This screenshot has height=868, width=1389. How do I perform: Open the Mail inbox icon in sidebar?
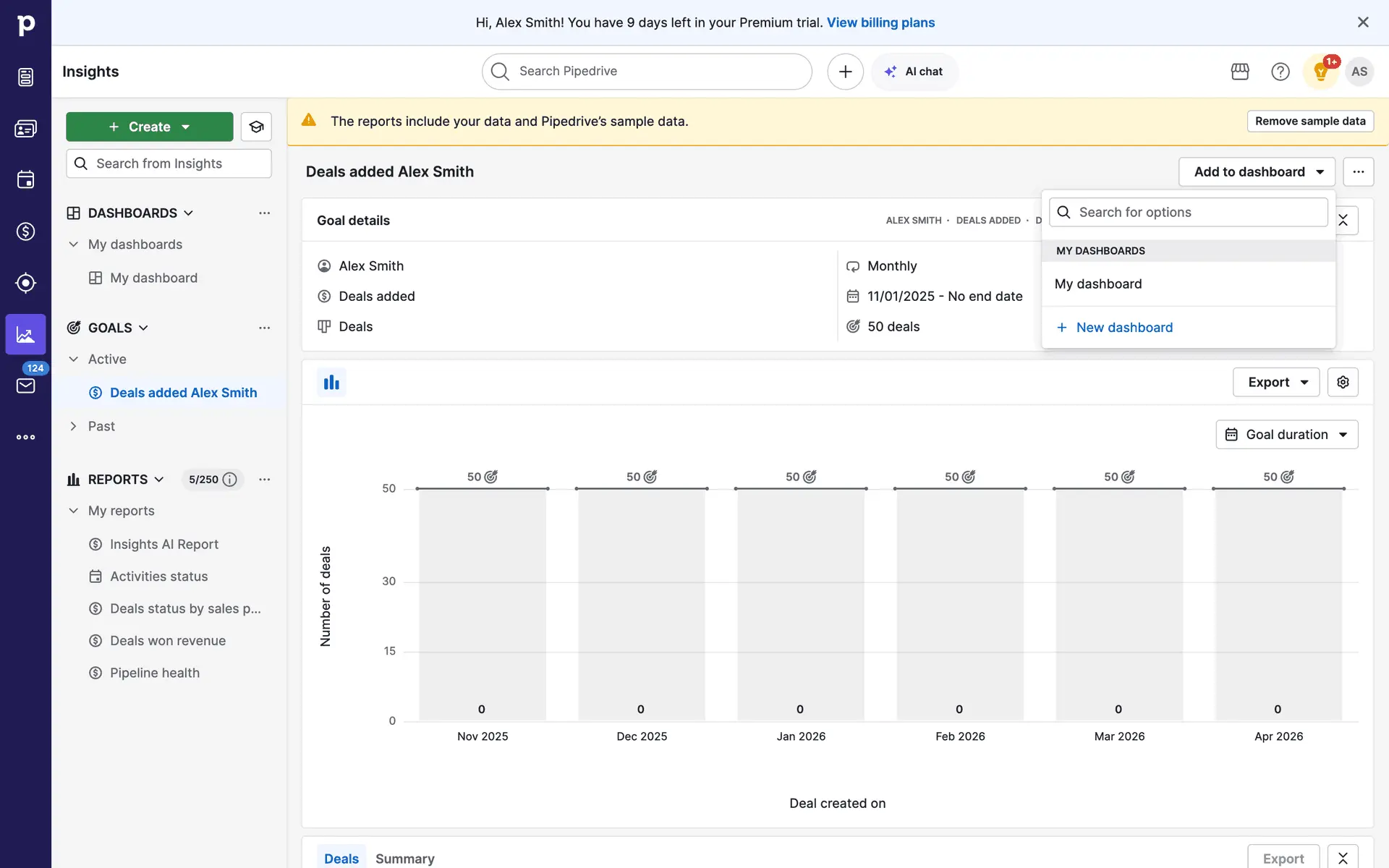[x=25, y=386]
